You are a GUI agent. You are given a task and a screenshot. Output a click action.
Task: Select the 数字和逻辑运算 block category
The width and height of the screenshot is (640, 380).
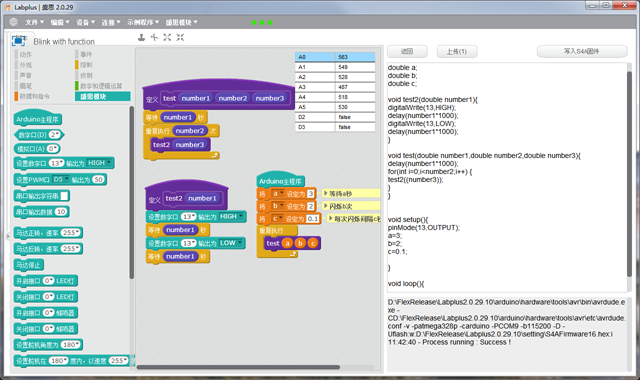click(100, 86)
